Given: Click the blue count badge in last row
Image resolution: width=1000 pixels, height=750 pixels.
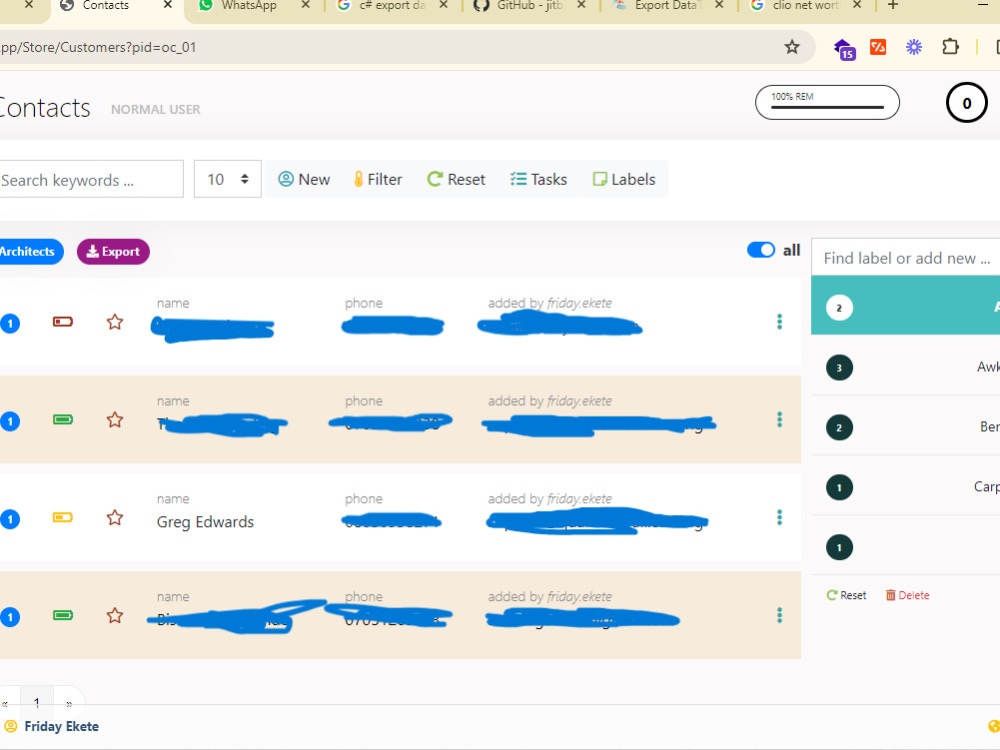Looking at the screenshot, I should tap(10, 617).
